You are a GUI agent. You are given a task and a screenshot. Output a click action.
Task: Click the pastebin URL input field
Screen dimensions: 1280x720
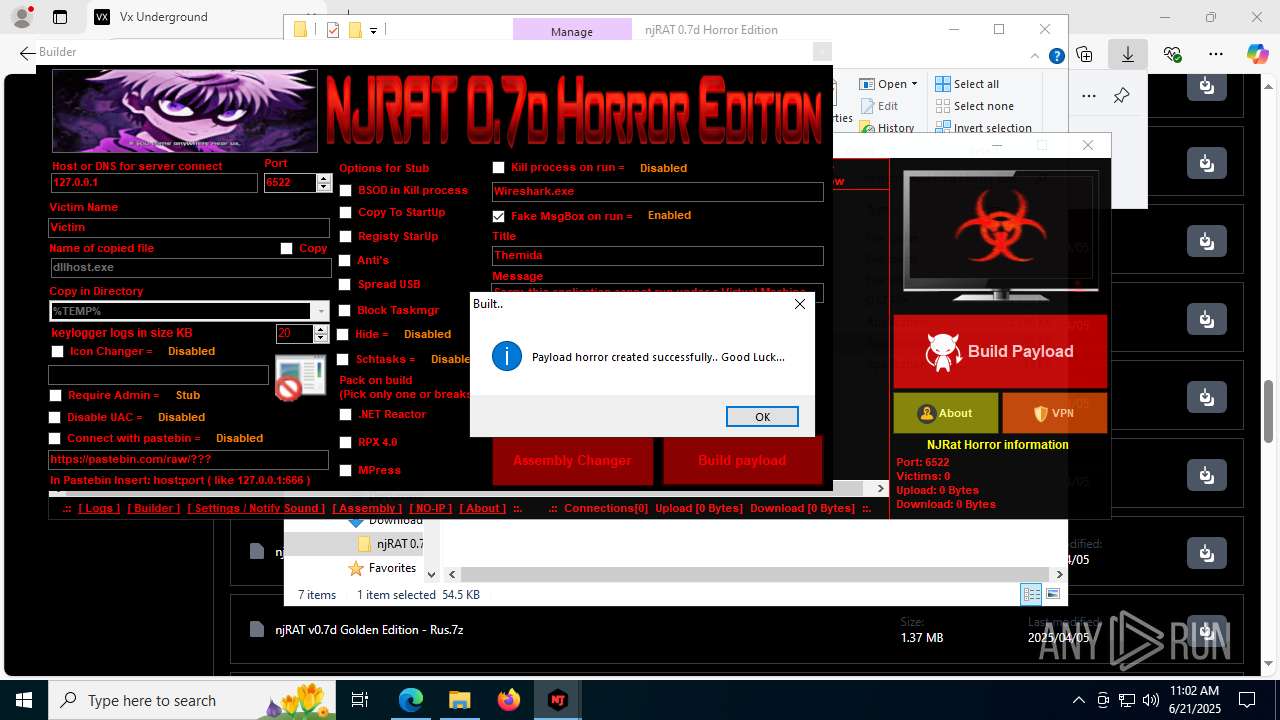pyautogui.click(x=188, y=460)
